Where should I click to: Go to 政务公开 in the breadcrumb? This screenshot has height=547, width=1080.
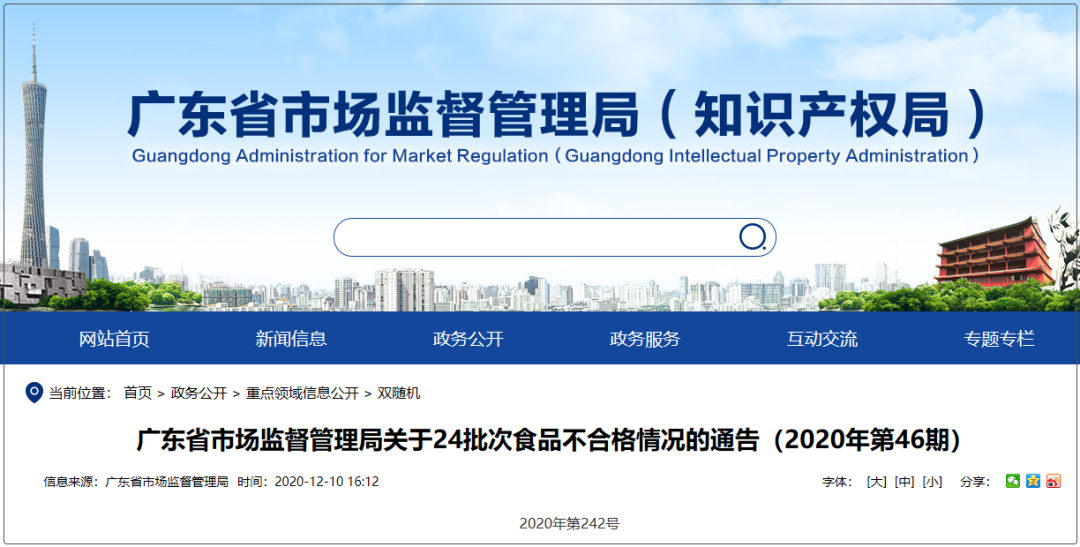pyautogui.click(x=199, y=393)
